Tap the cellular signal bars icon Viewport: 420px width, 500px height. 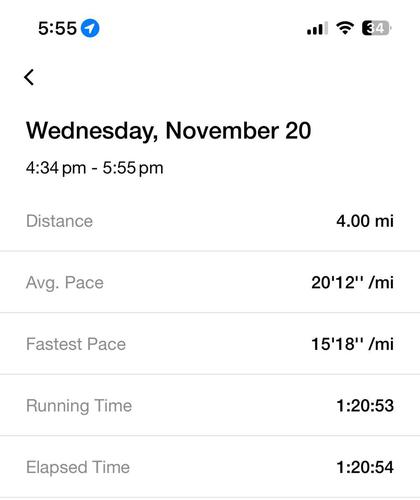(317, 28)
